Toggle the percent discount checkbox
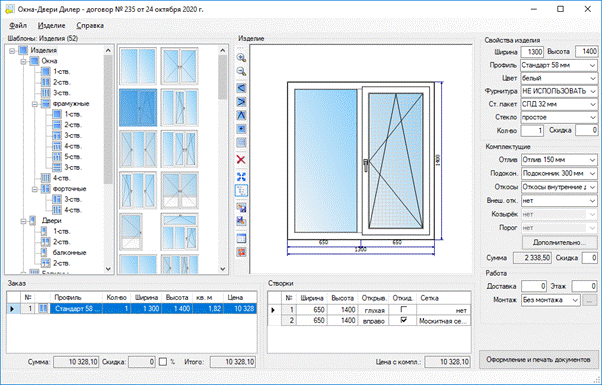602x385 pixels. pos(163,362)
